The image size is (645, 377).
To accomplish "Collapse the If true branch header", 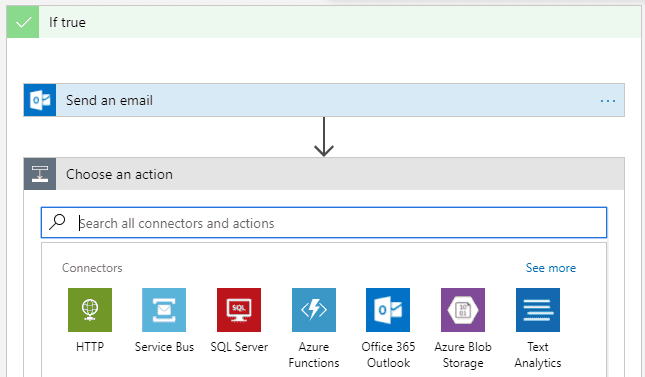I will (324, 22).
